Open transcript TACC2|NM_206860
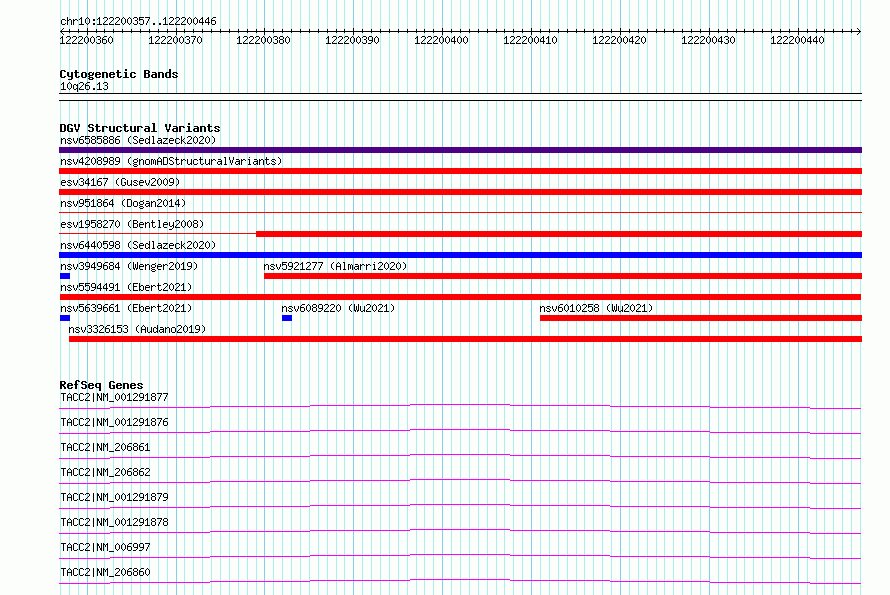The image size is (890, 595). (105, 572)
